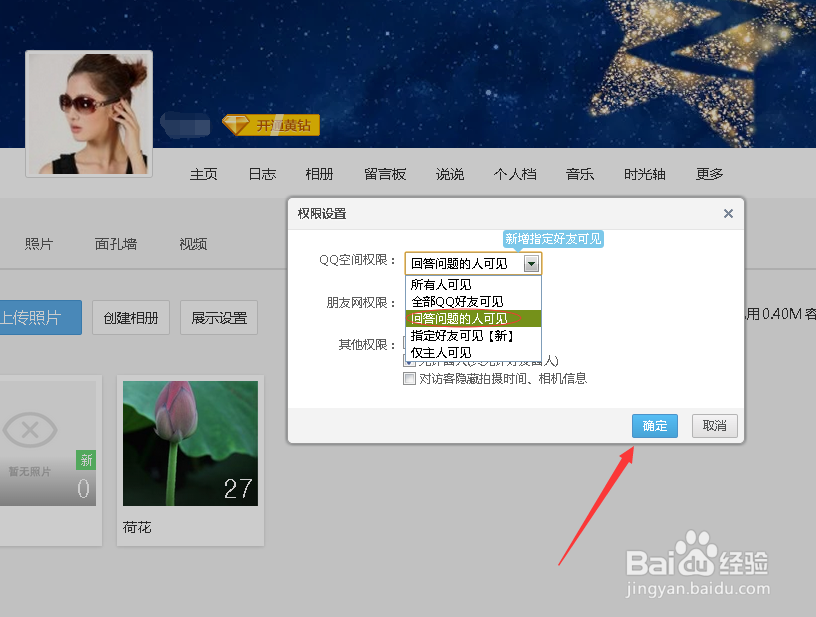
Task: Open the 时光轴 tab
Action: pos(645,174)
